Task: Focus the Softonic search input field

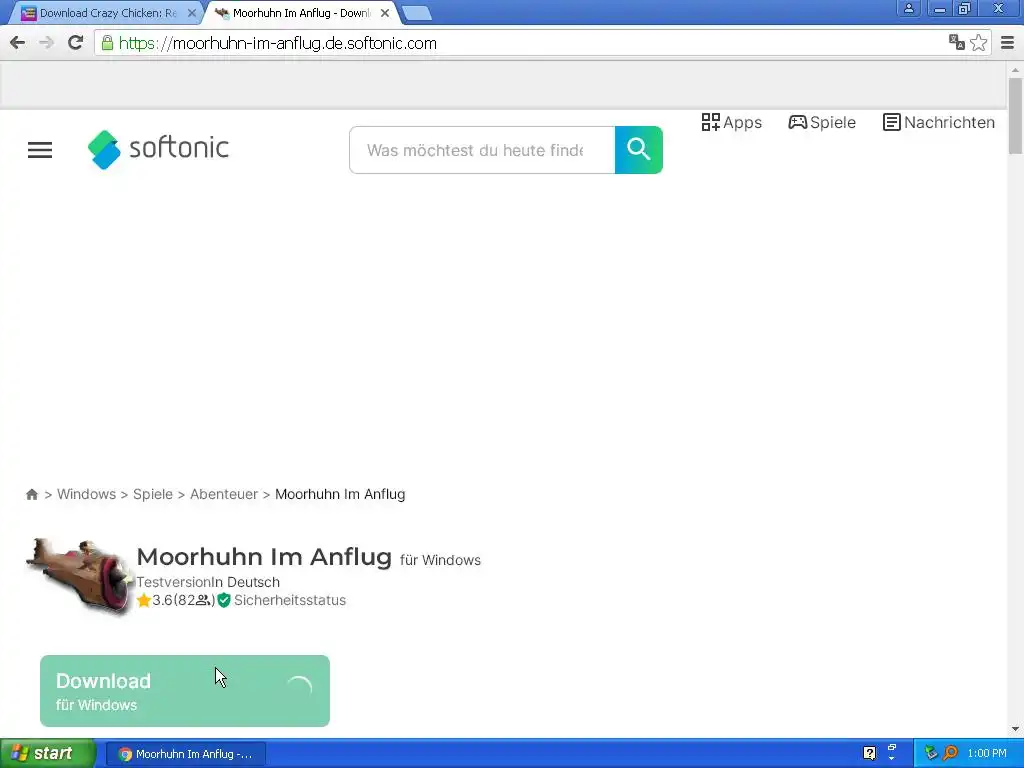Action: [x=482, y=150]
